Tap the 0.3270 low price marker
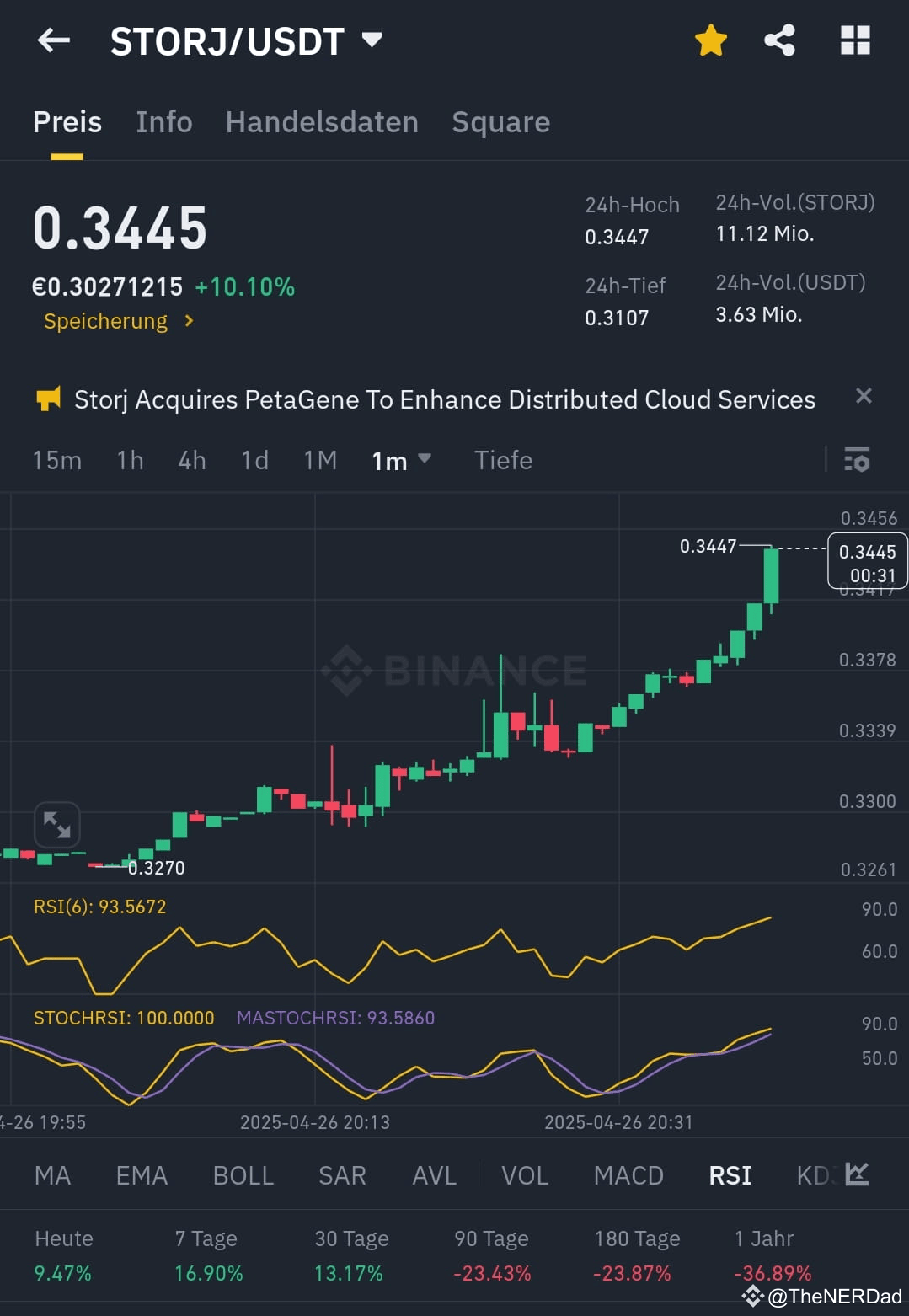This screenshot has height=1316, width=909. tap(157, 868)
